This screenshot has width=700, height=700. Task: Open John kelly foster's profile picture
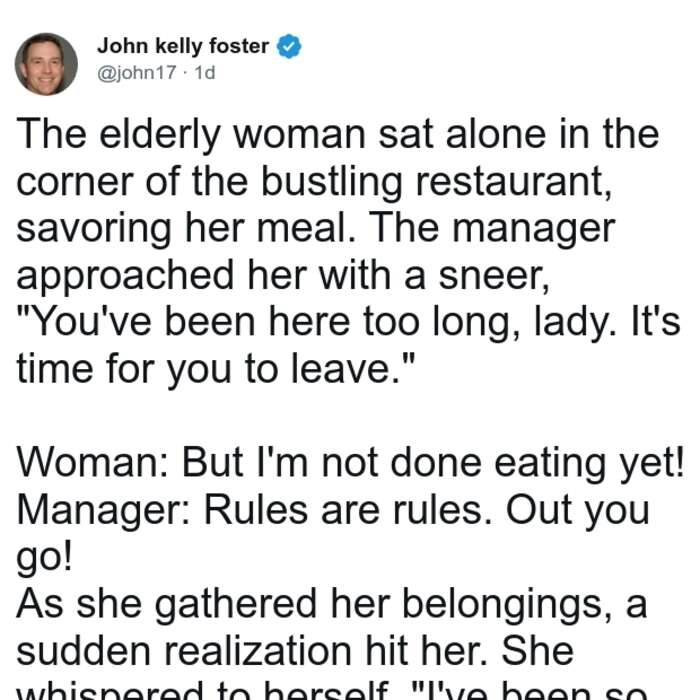(46, 64)
